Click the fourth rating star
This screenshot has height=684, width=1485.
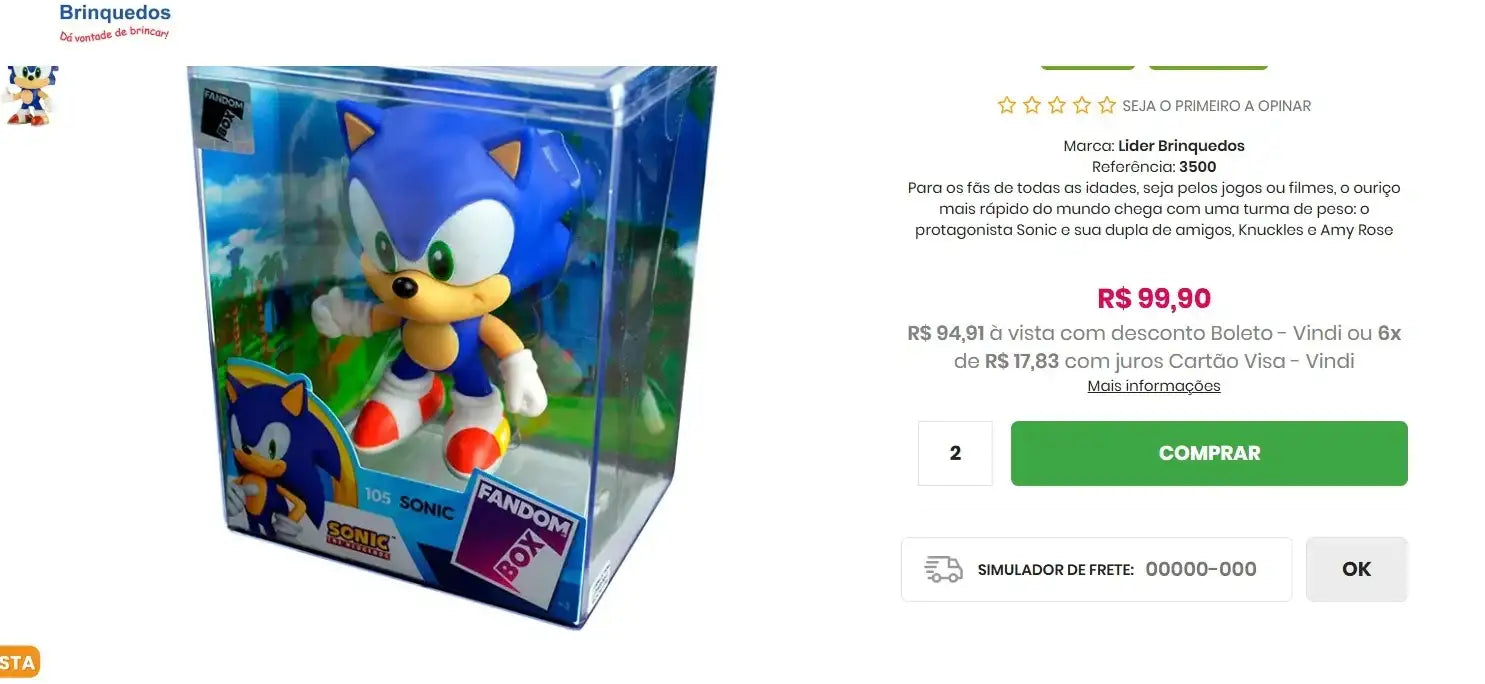1081,105
